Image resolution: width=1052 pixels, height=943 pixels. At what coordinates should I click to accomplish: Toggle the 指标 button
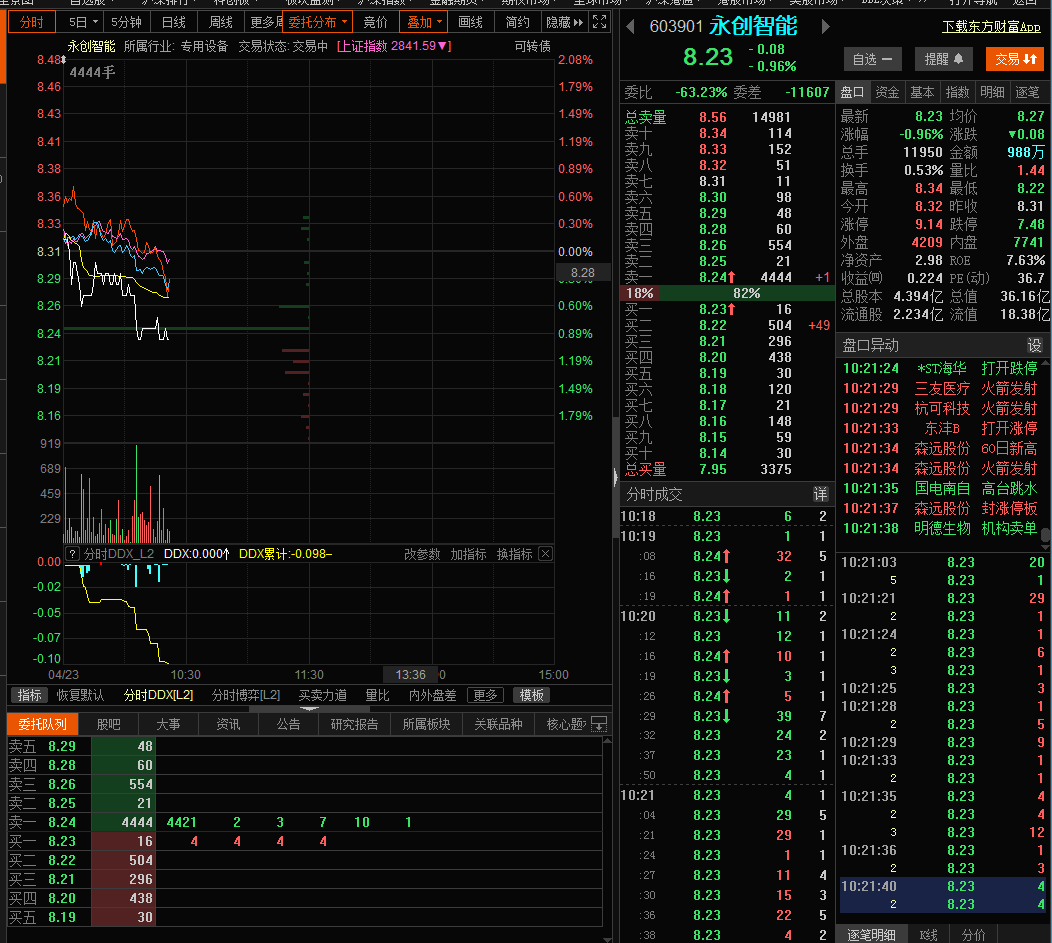click(x=29, y=695)
